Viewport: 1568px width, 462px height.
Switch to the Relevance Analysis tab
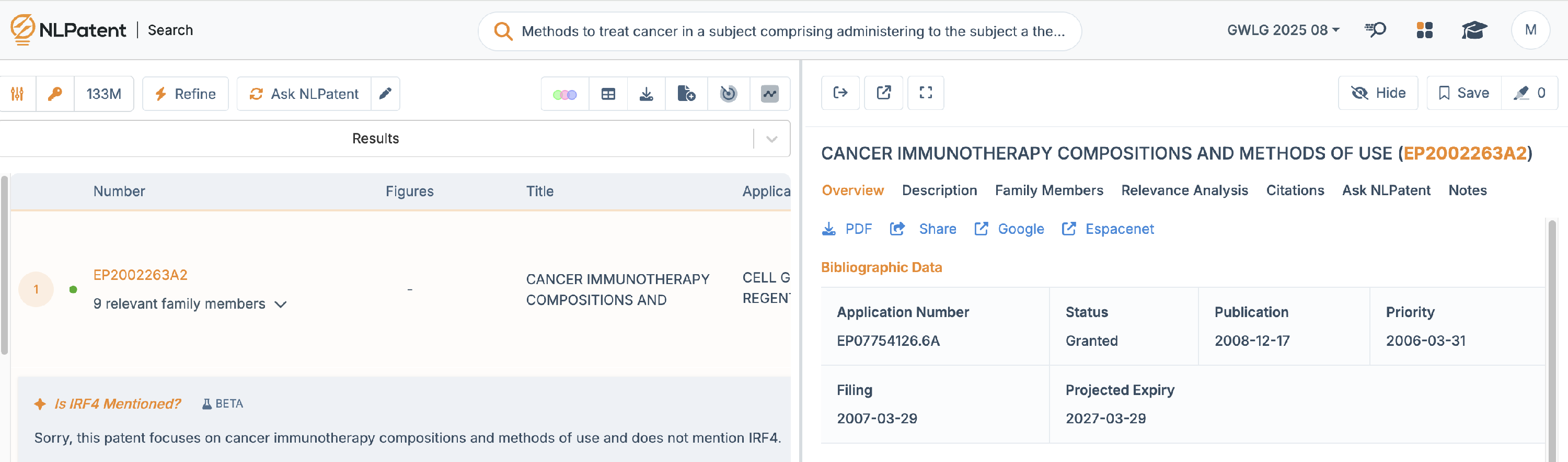coord(1184,190)
